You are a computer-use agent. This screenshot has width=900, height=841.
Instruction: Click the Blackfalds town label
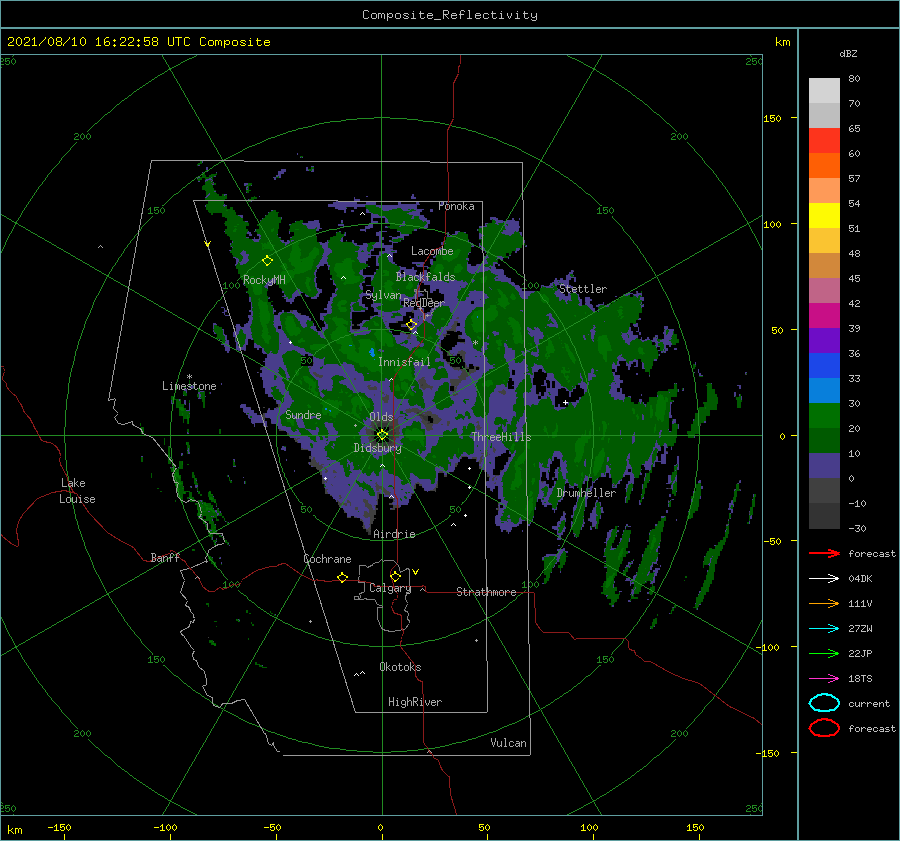pyautogui.click(x=425, y=277)
